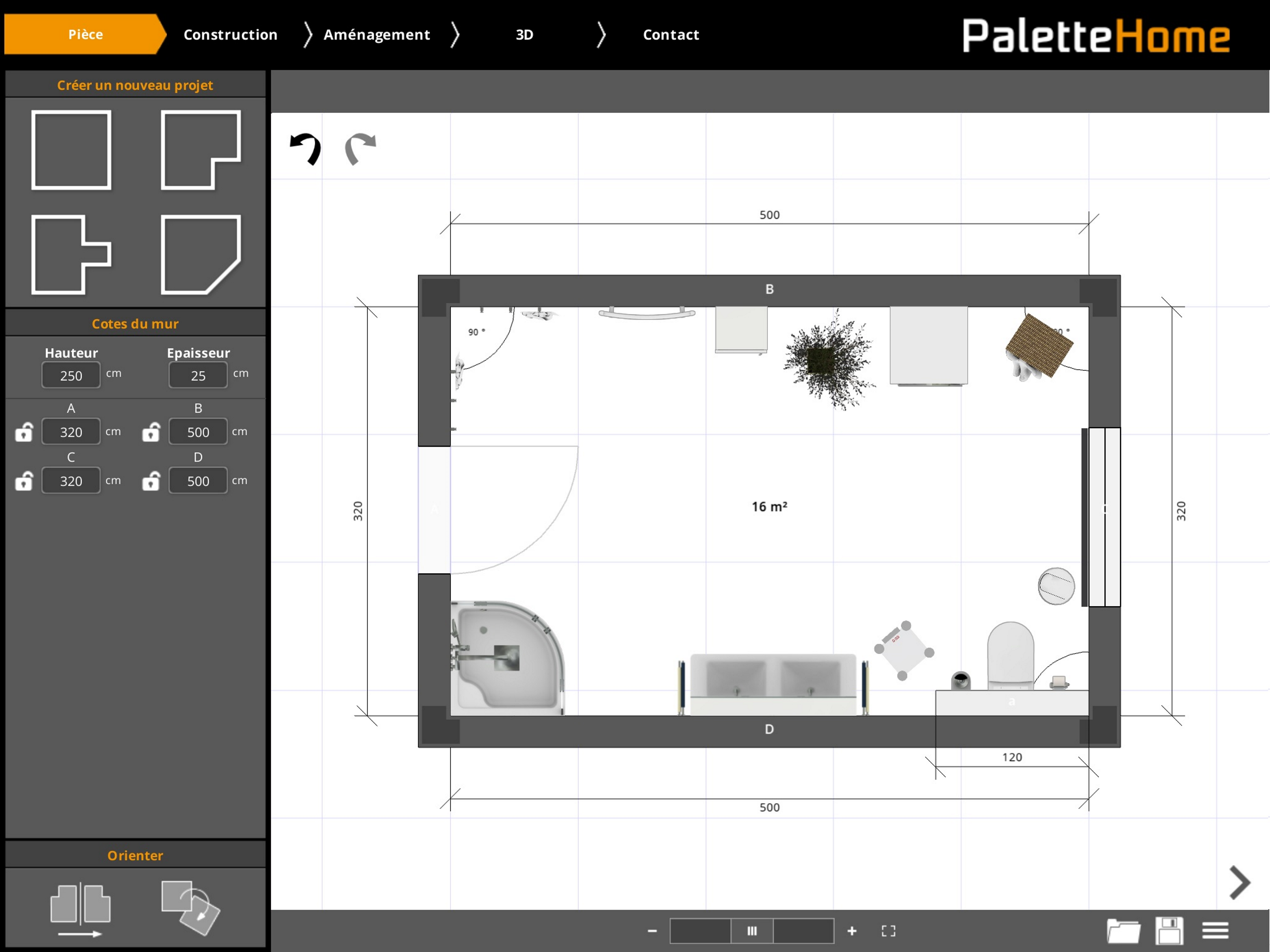
Task: Click the Créer un nouveau projet header
Action: pyautogui.click(x=135, y=85)
